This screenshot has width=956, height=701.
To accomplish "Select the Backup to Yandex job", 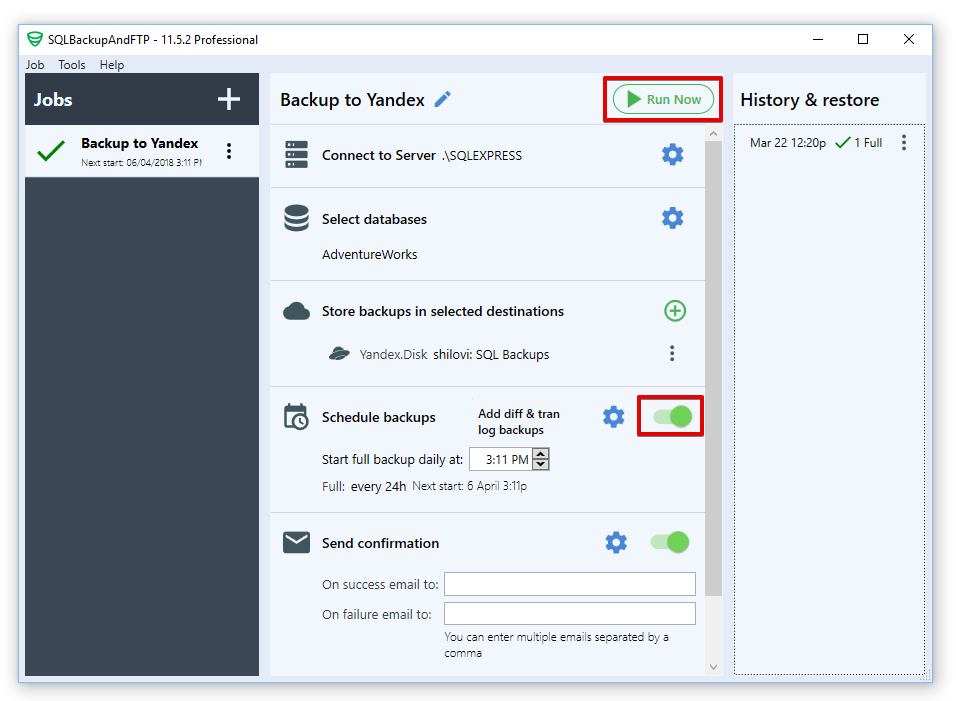I will (141, 151).
